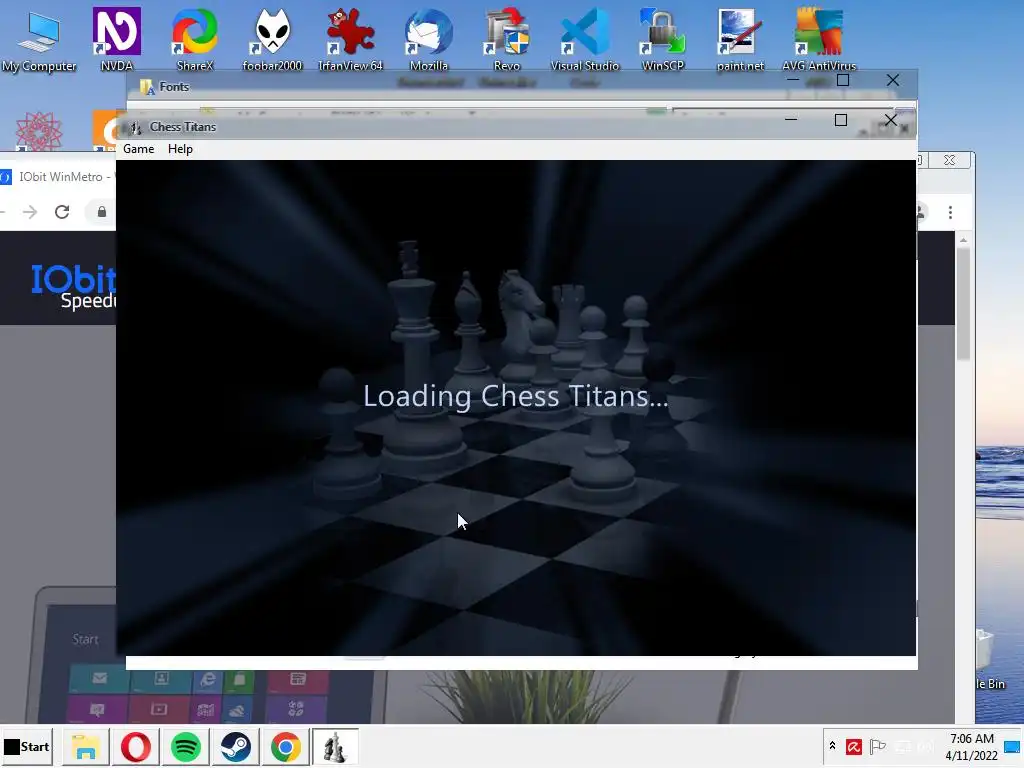Open the WinSCP desktop shortcut
The image size is (1024, 768).
(663, 39)
